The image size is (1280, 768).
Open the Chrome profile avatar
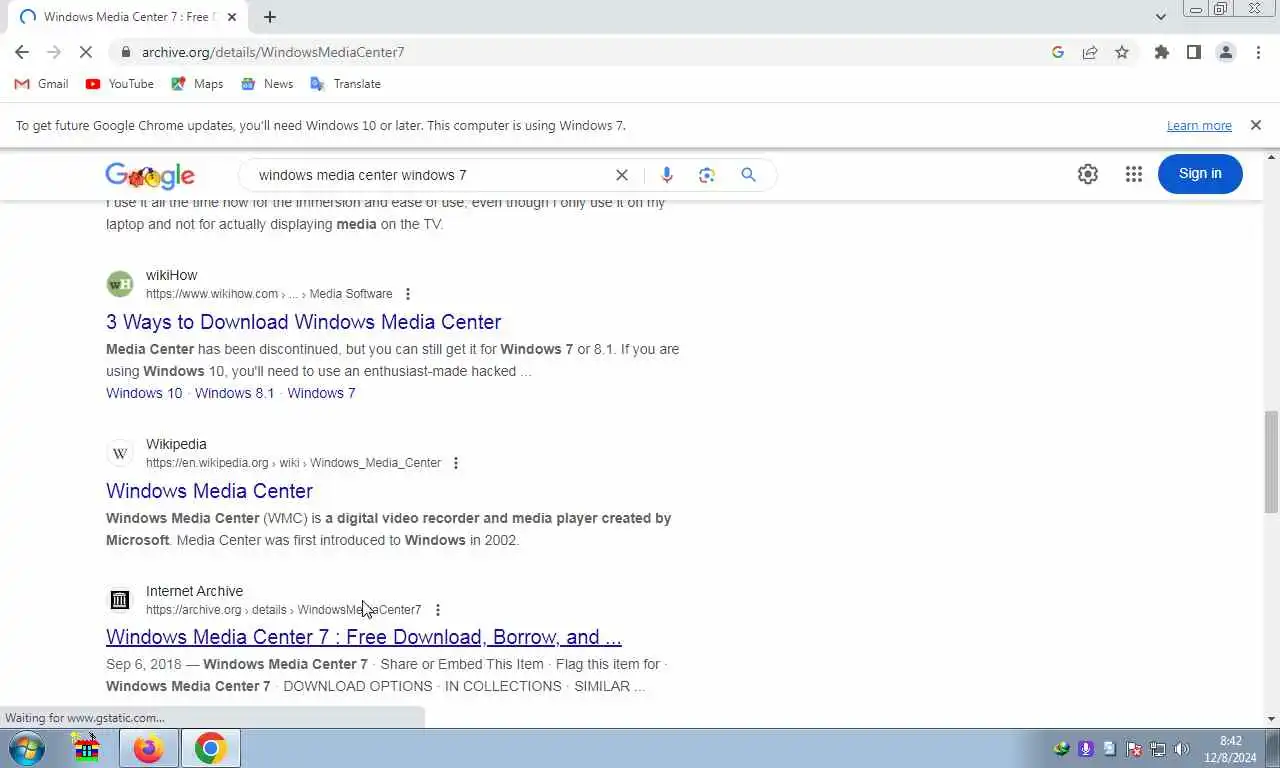coord(1226,52)
